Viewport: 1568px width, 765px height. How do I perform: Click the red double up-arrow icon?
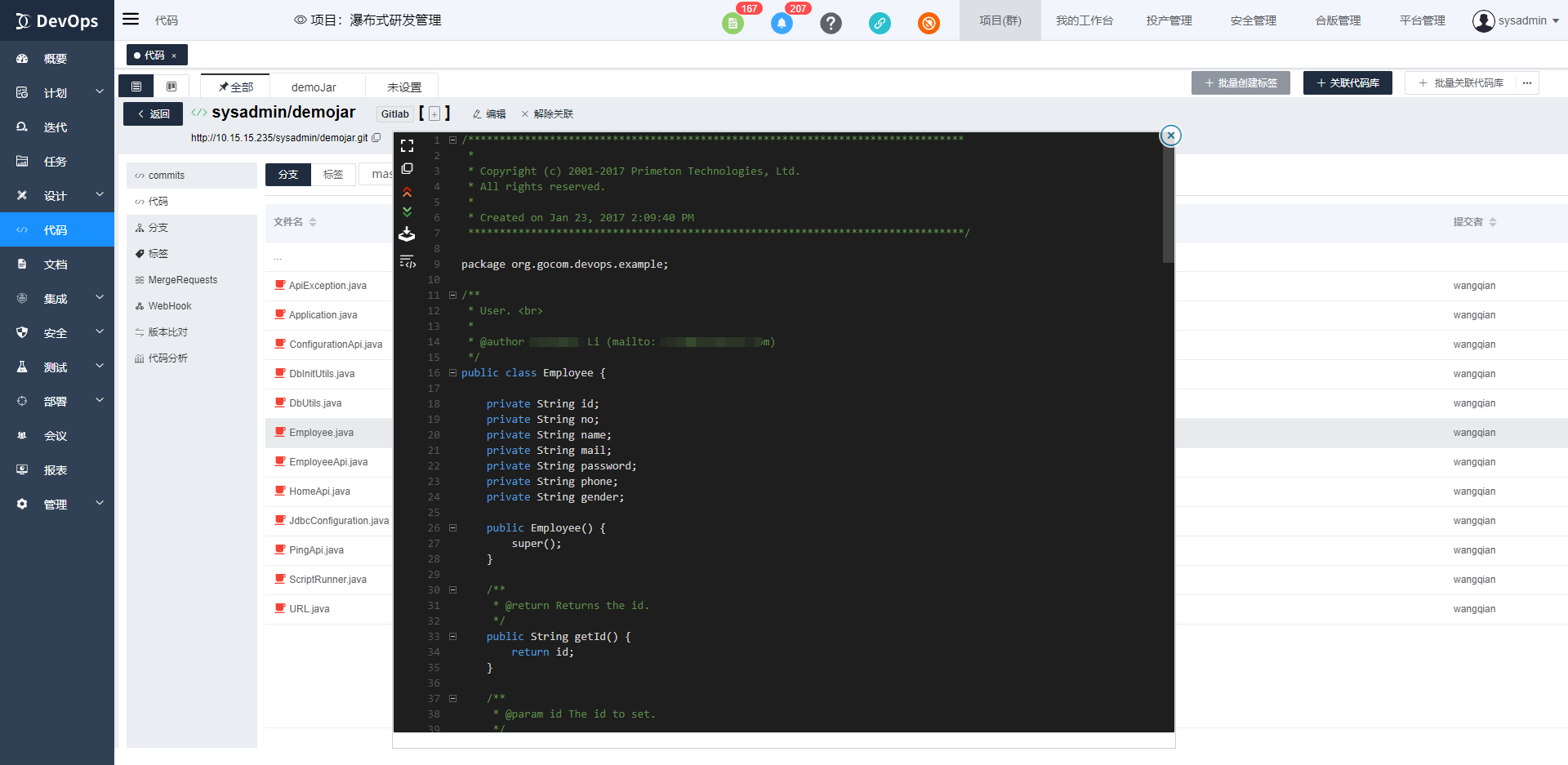click(407, 192)
